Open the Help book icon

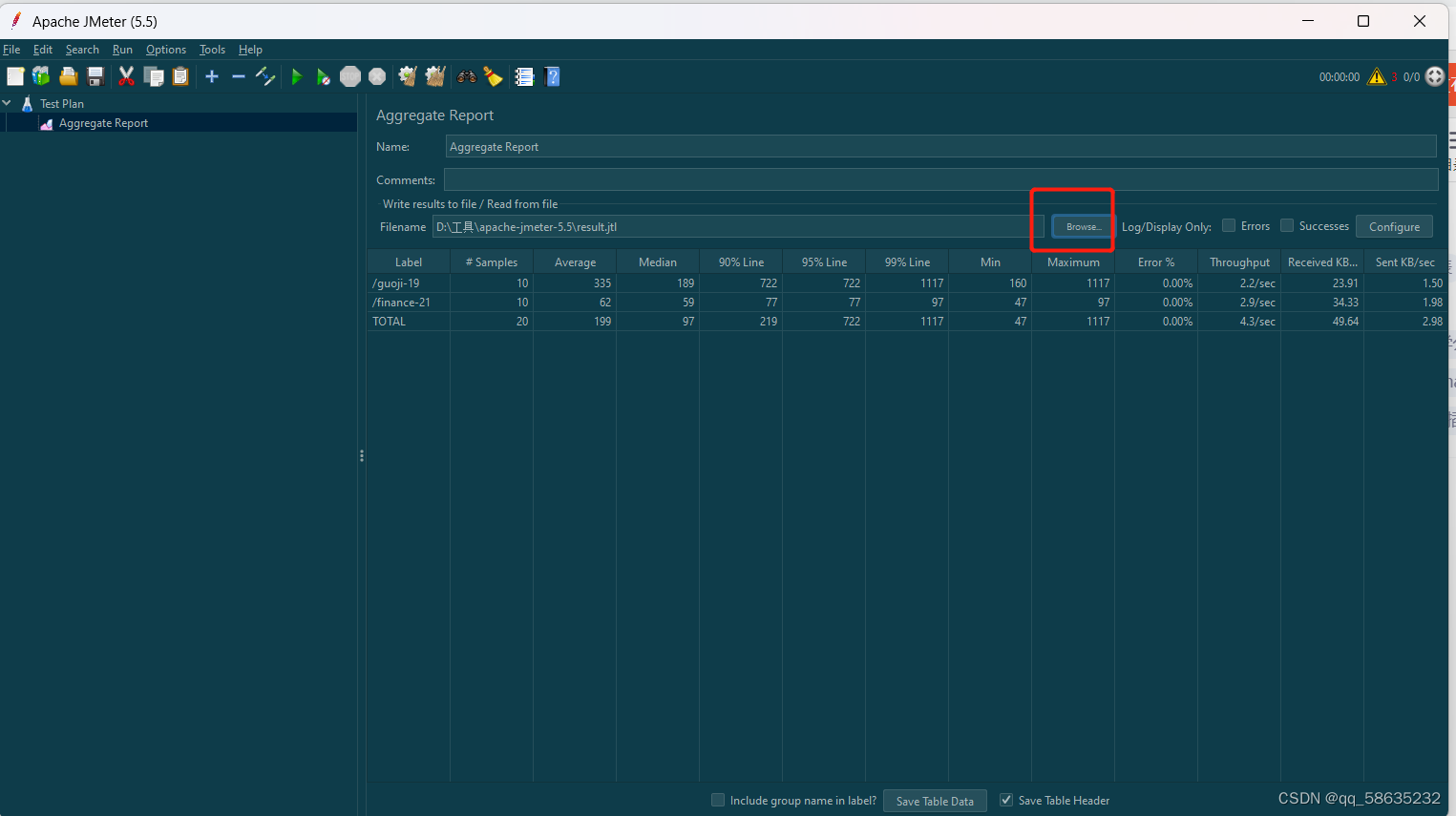pos(552,76)
